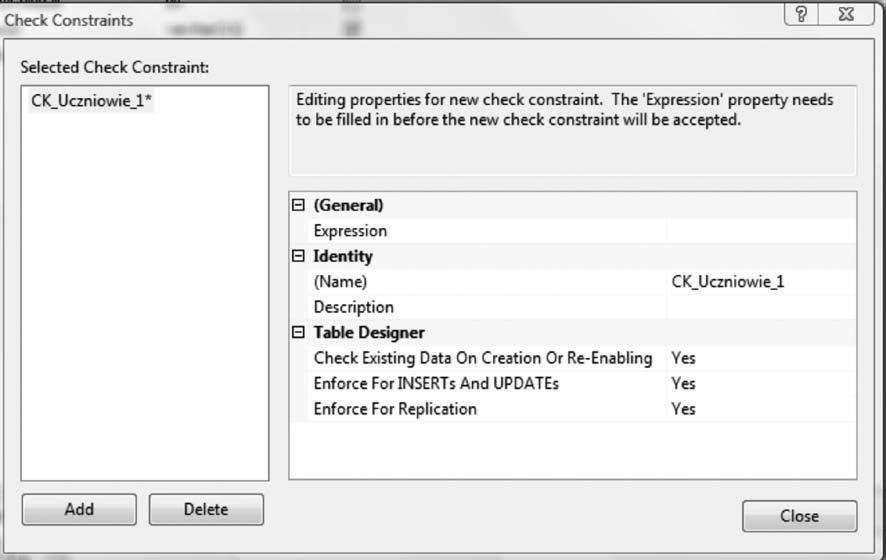Image resolution: width=886 pixels, height=560 pixels.
Task: Click the Expression value field
Action: (761, 231)
